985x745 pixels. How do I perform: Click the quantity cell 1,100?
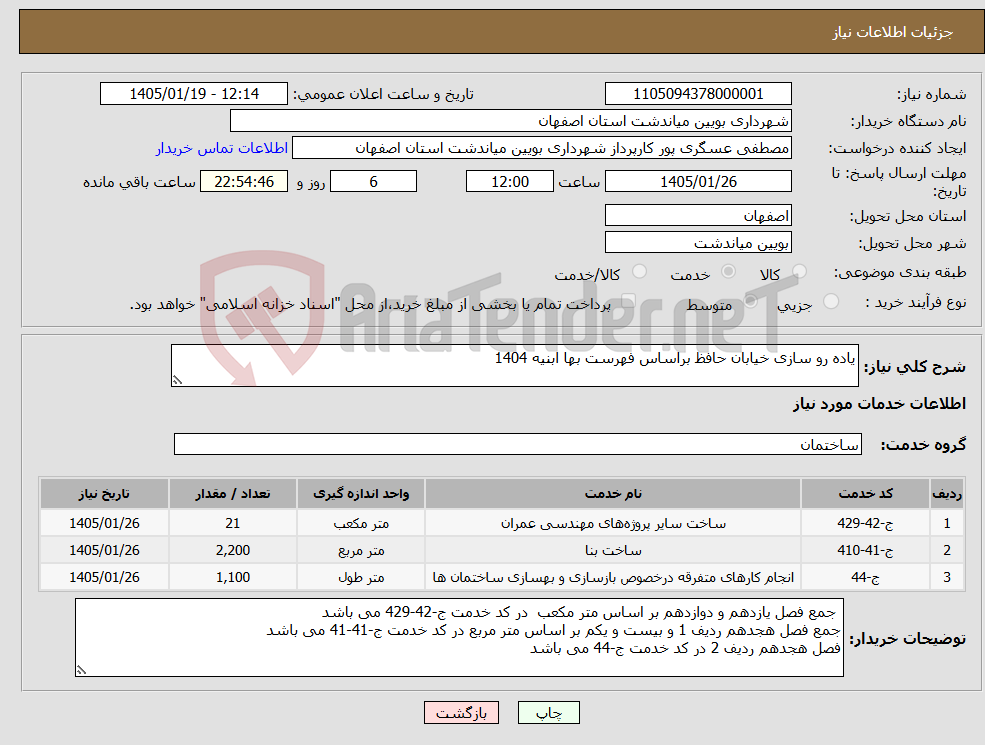232,577
